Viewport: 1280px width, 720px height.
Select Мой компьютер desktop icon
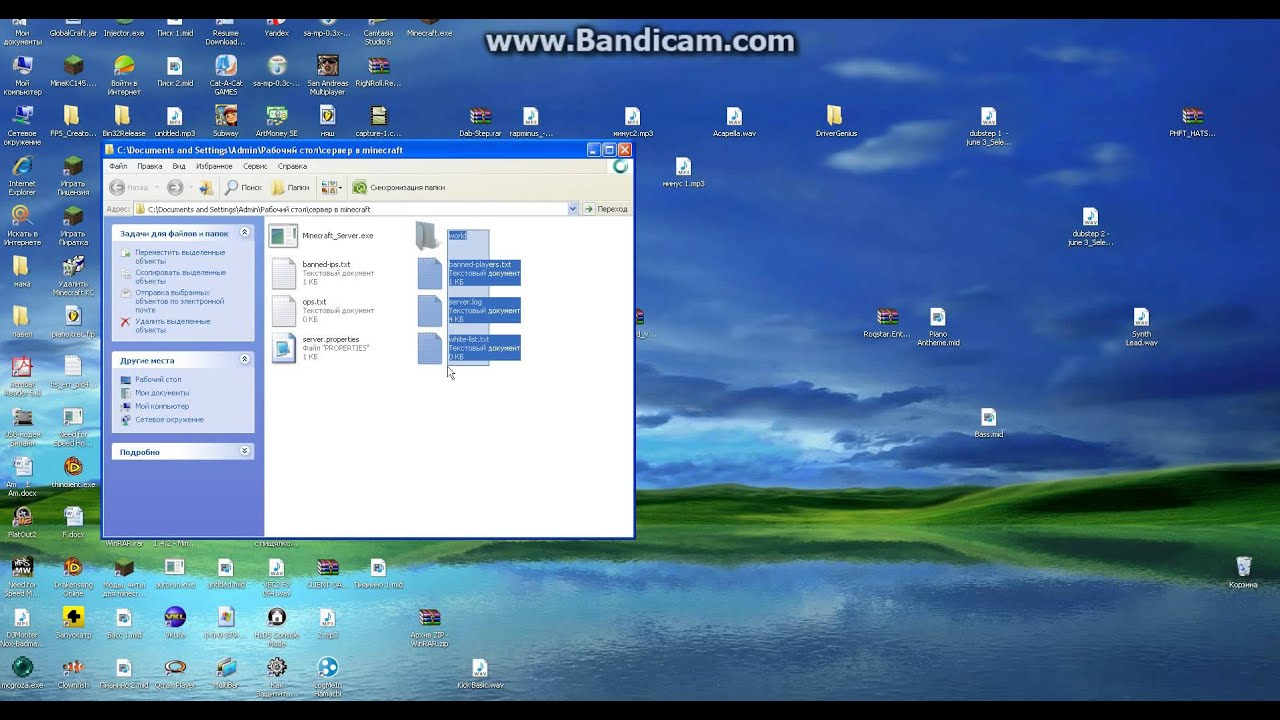21,76
